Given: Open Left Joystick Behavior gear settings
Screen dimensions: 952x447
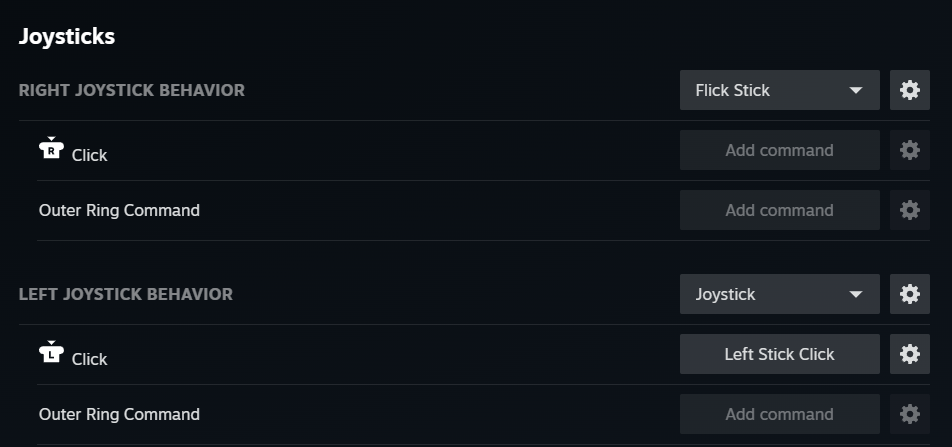Looking at the screenshot, I should [x=909, y=294].
